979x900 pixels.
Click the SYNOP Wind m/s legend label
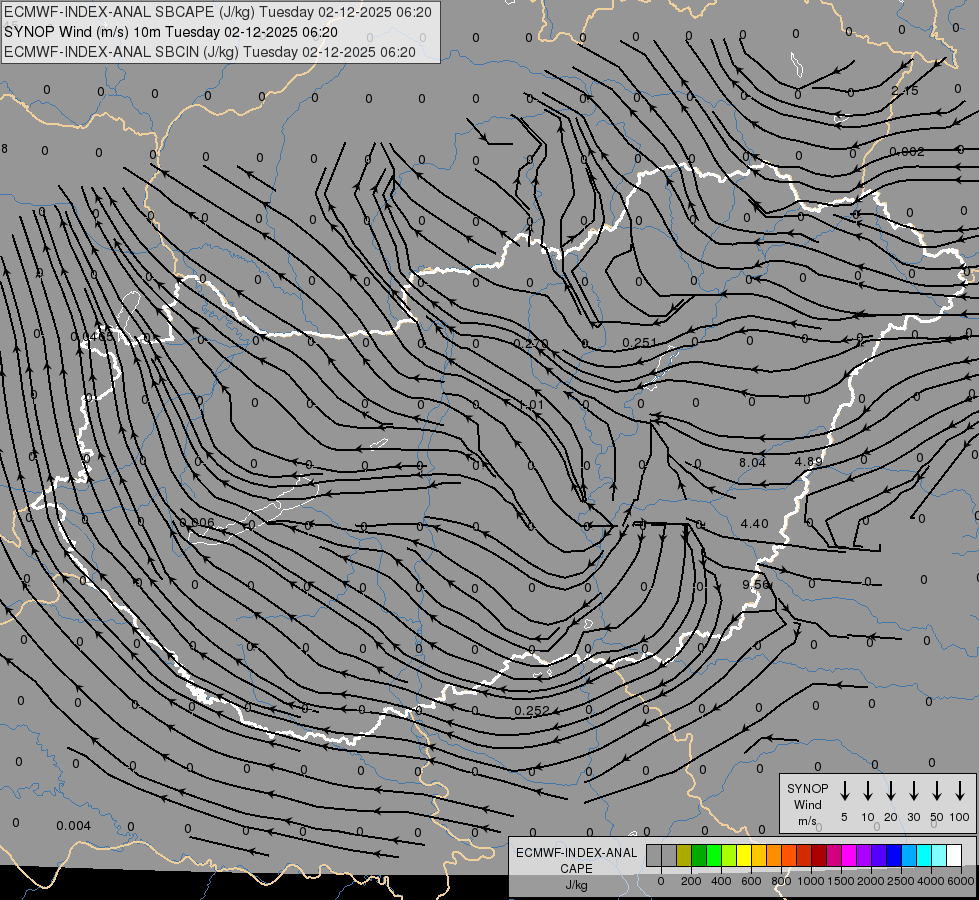(807, 805)
